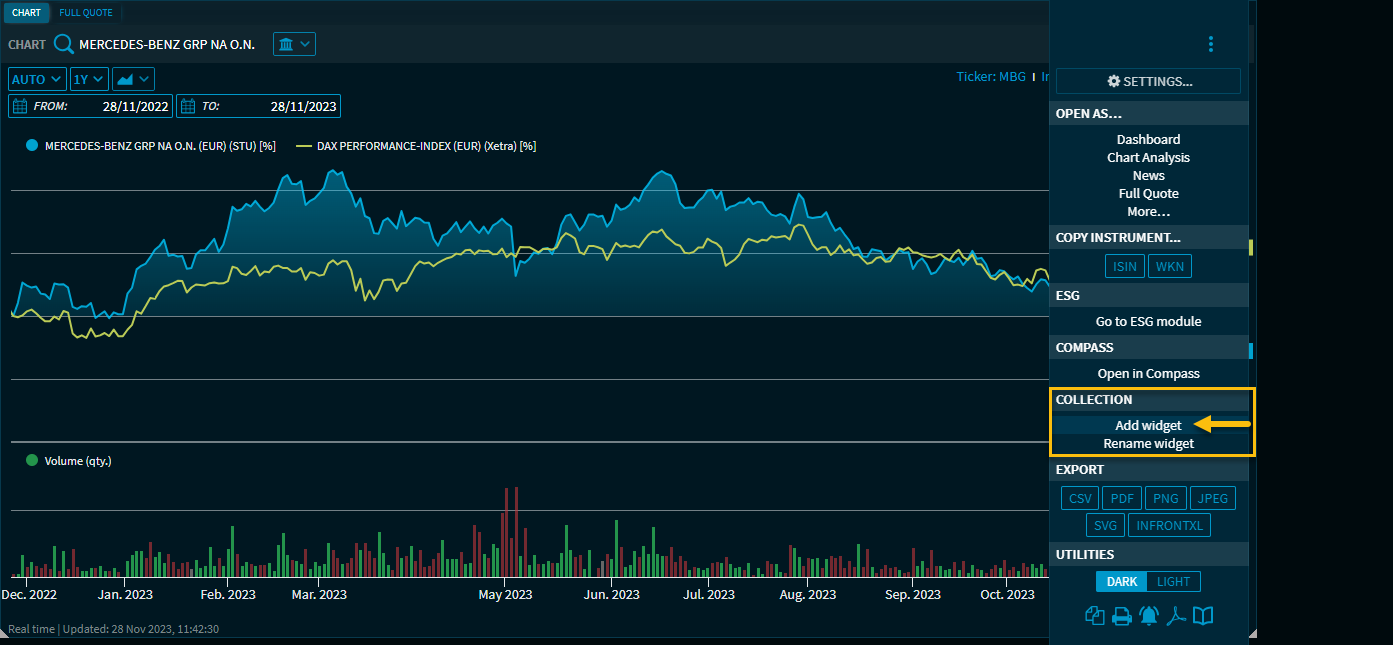Select Add widget in the Collection section
Screen dimensions: 1393x645
1148,425
